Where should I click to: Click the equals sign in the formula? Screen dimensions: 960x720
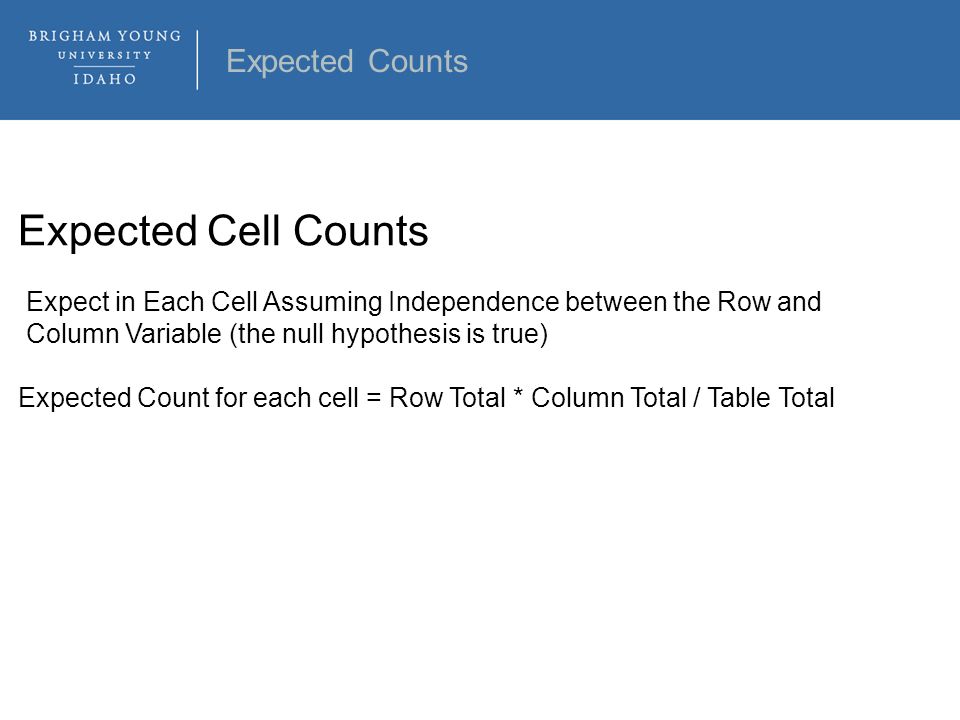[373, 398]
